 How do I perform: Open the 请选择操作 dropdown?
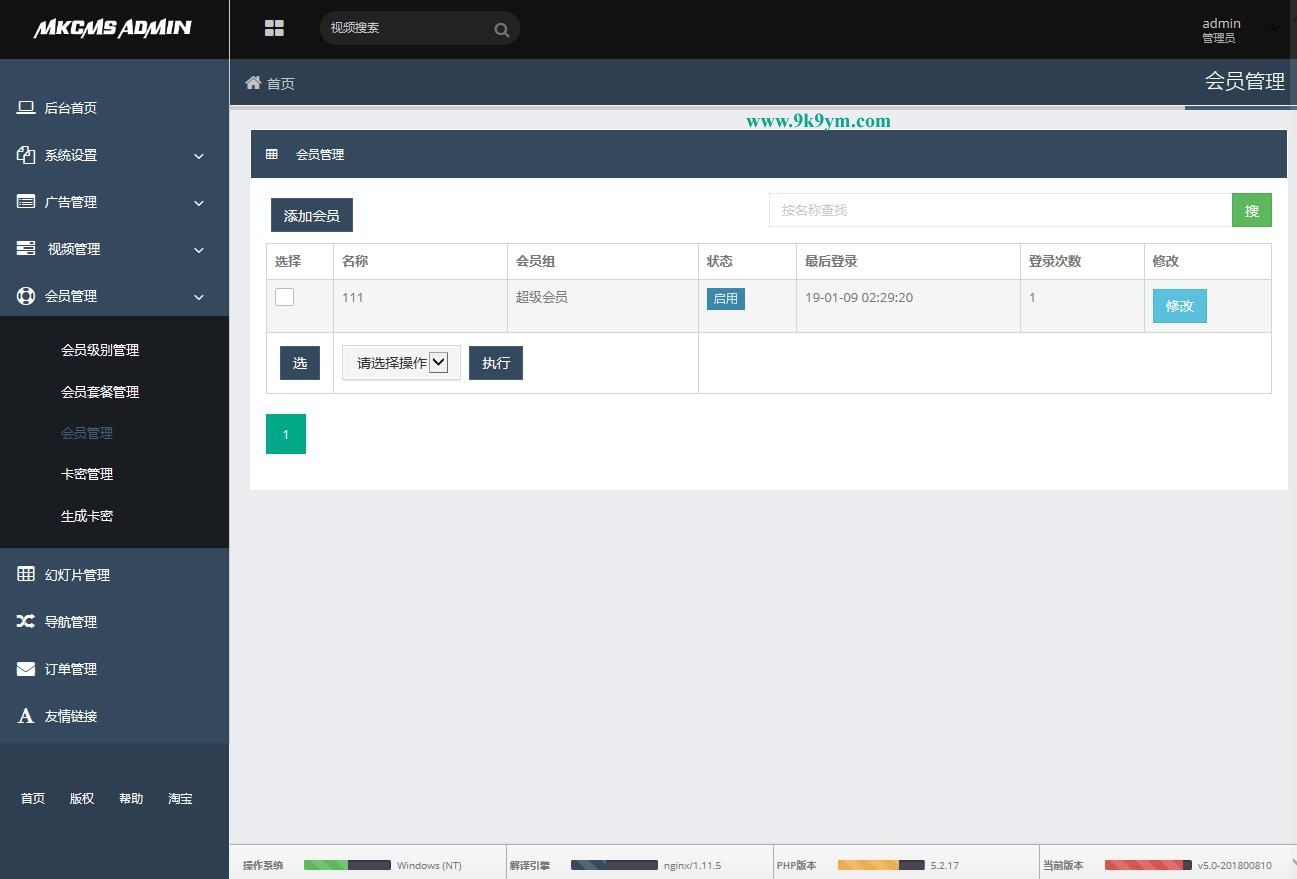401,363
